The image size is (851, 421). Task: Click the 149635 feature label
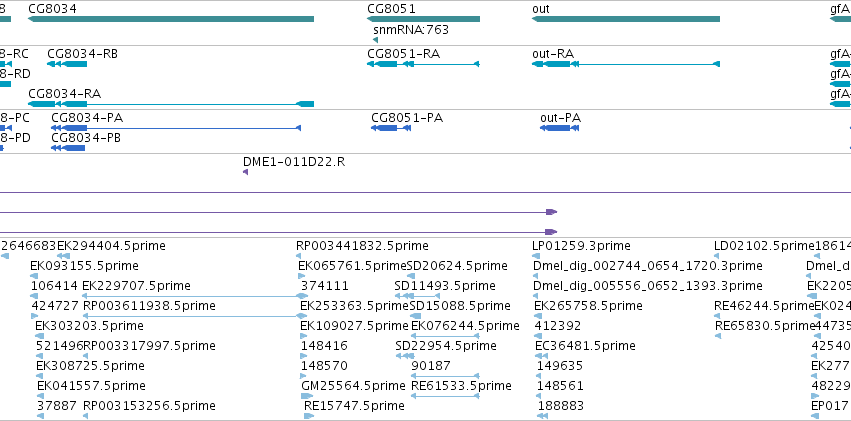[x=560, y=366]
